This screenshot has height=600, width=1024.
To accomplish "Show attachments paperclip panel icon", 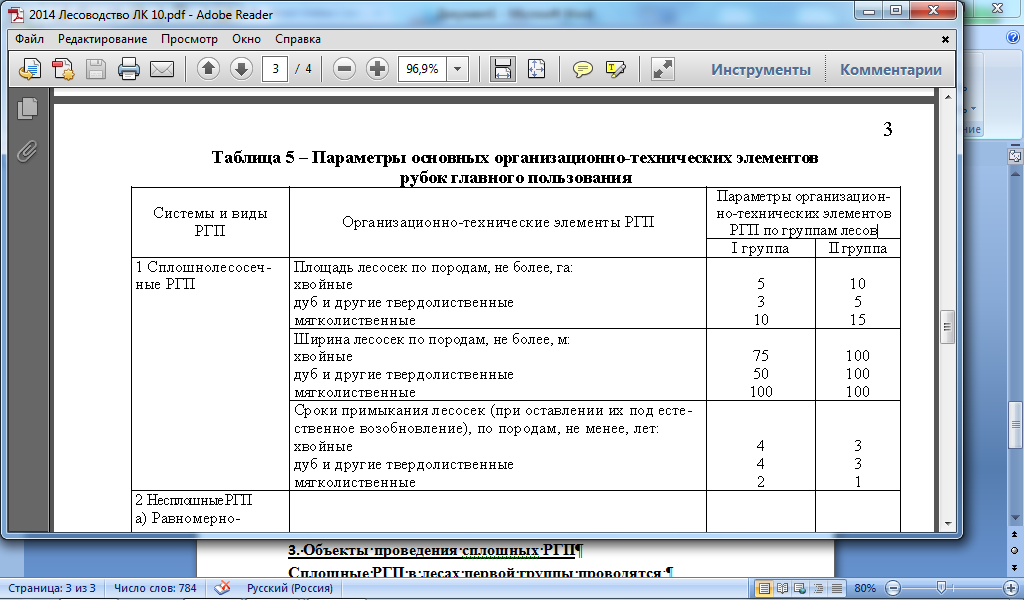I will point(27,151).
